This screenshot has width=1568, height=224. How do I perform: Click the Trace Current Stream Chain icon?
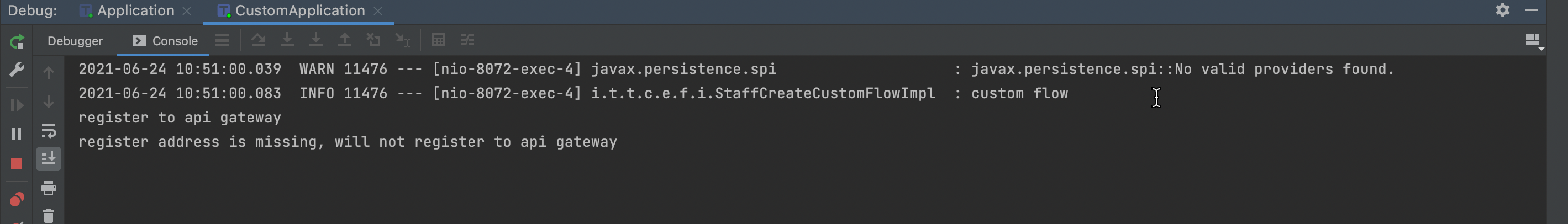(x=467, y=41)
